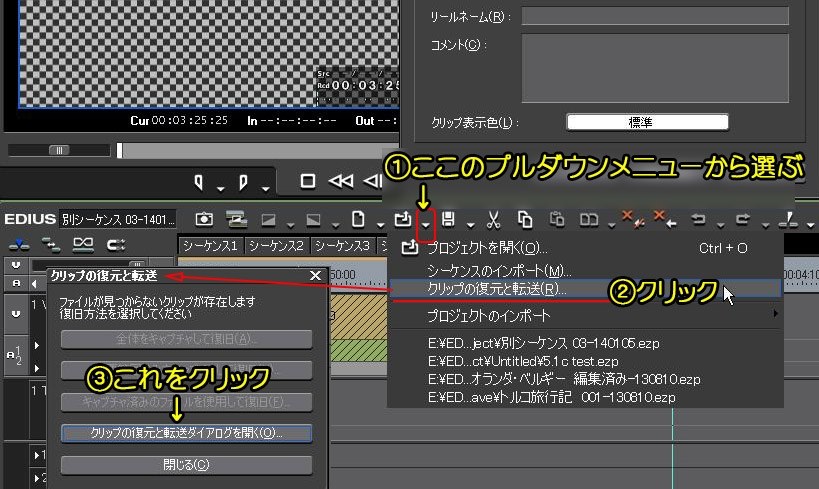Viewport: 819px width, 489px height.
Task: Click the Rewind double-arrow button
Action: point(341,181)
